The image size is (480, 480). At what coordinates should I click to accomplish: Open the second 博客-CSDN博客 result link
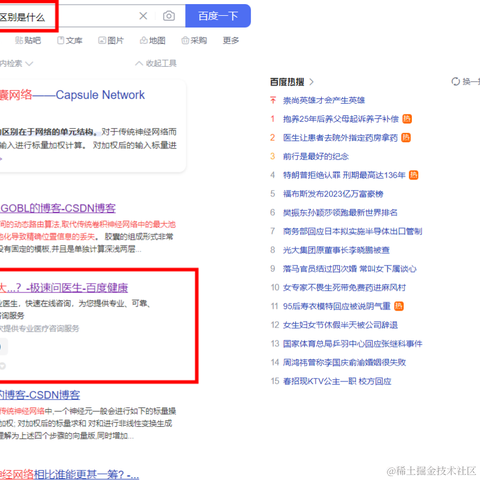pos(40,395)
